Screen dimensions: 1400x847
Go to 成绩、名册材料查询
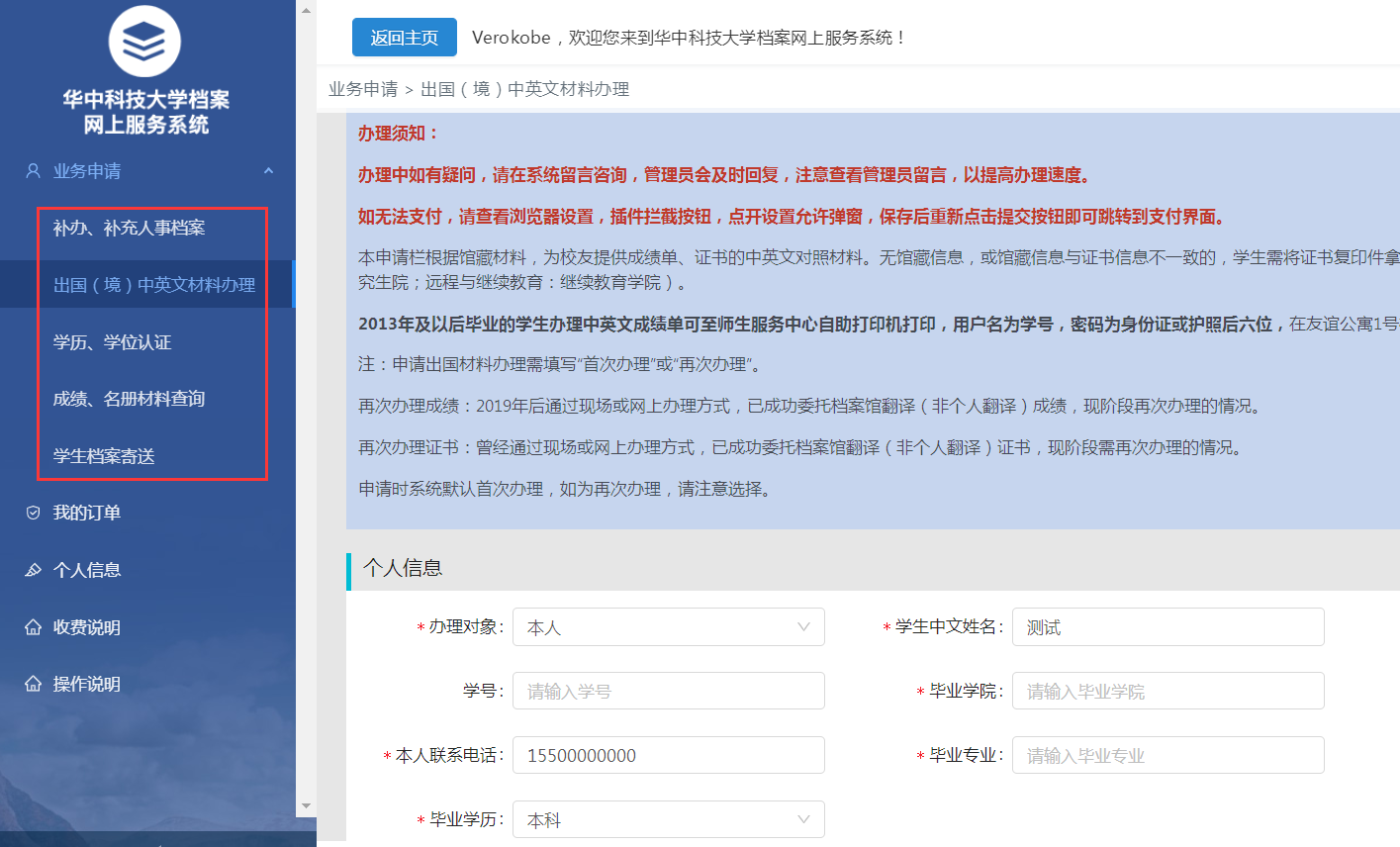click(129, 399)
